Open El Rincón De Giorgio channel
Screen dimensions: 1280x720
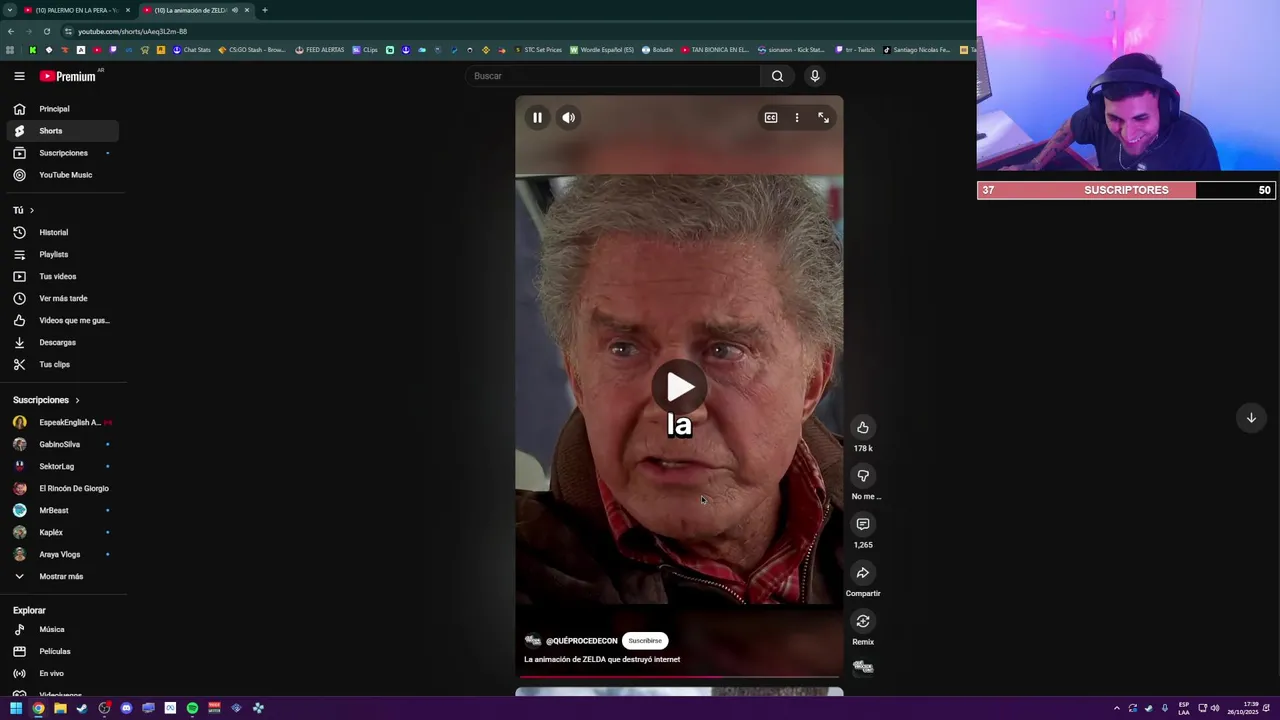click(x=63, y=489)
